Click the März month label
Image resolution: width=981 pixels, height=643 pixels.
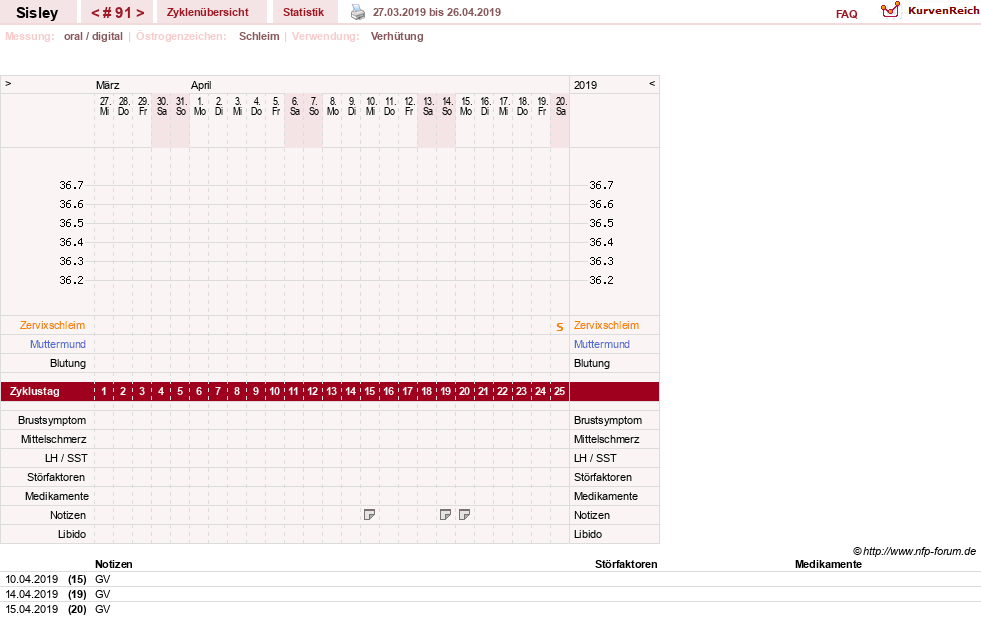(x=108, y=85)
